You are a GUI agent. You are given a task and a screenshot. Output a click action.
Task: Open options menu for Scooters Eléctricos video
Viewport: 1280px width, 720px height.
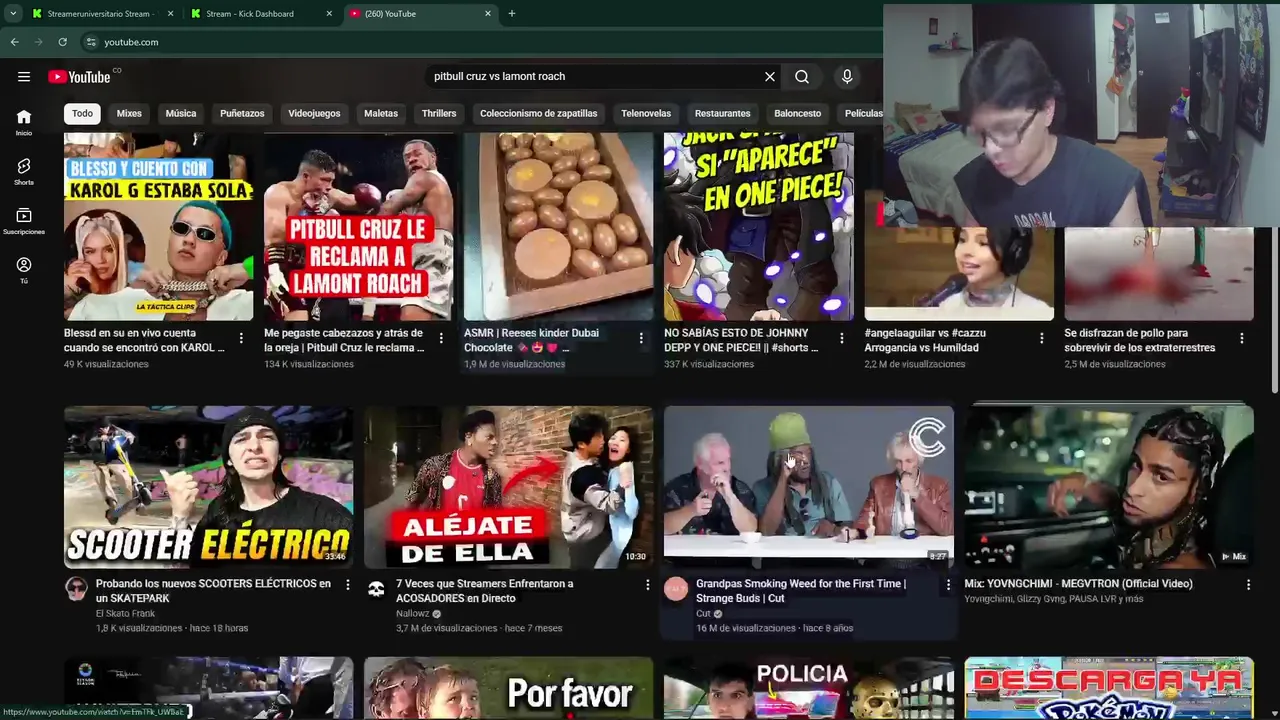(x=348, y=584)
